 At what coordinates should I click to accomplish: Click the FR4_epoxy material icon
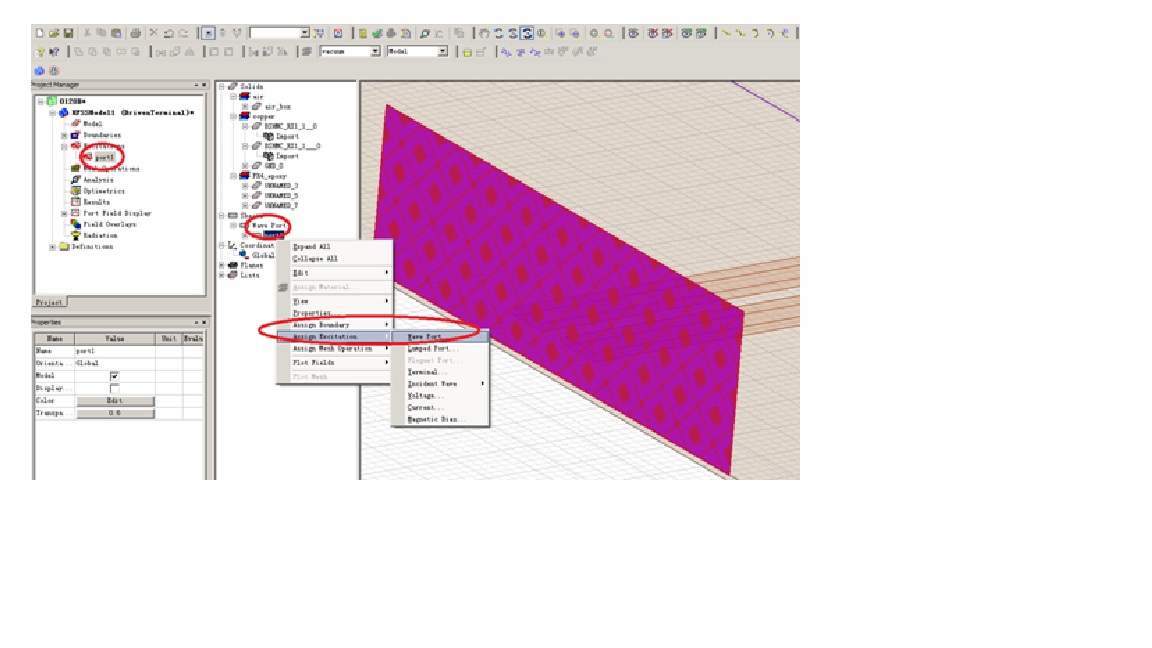click(245, 176)
